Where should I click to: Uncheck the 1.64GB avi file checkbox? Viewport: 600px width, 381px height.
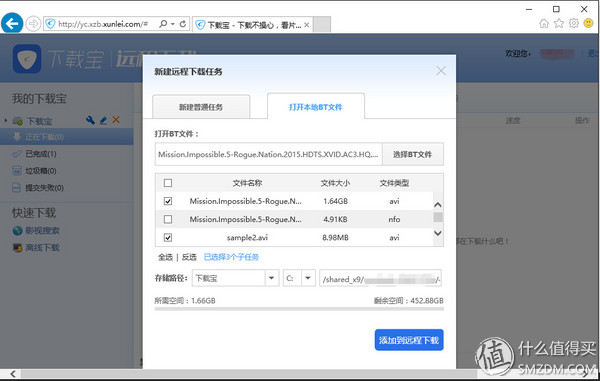pos(168,201)
